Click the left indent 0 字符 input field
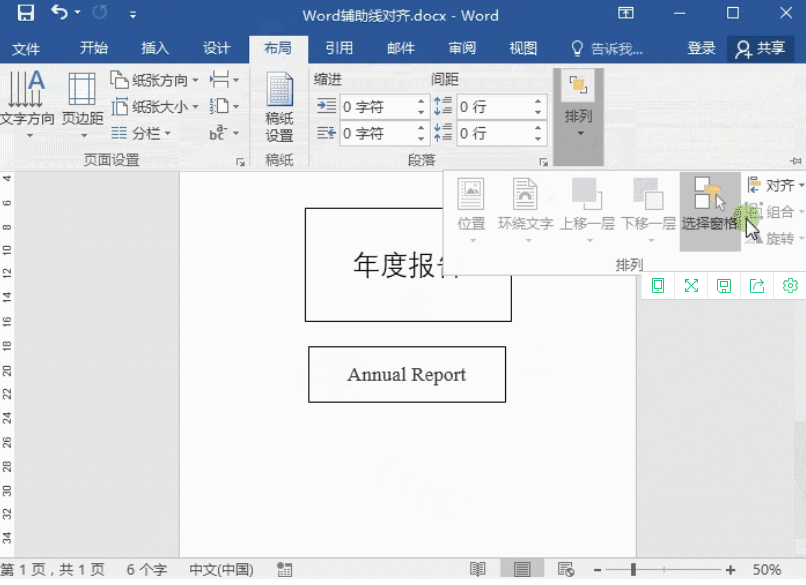Image resolution: width=806 pixels, height=585 pixels. 375,107
